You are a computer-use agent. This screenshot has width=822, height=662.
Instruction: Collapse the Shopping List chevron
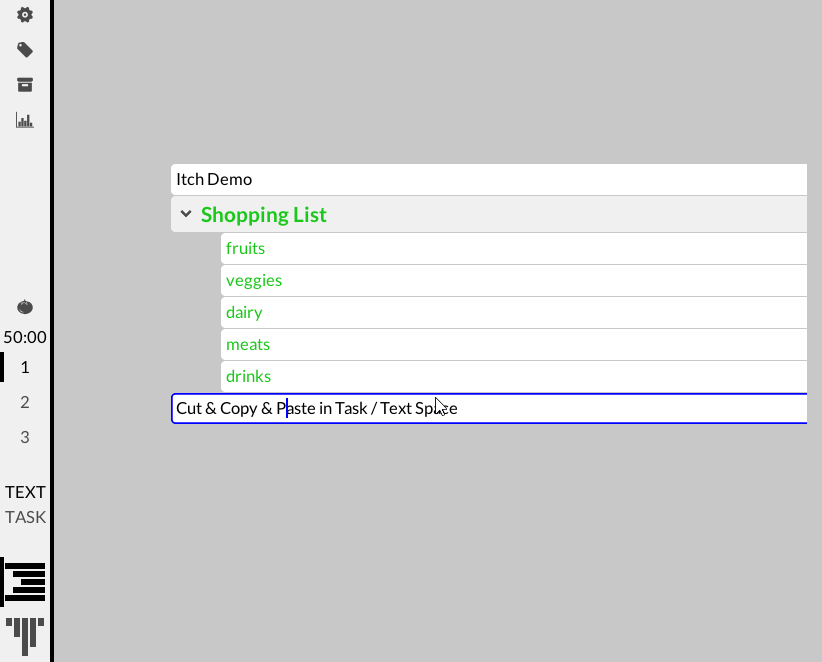186,214
